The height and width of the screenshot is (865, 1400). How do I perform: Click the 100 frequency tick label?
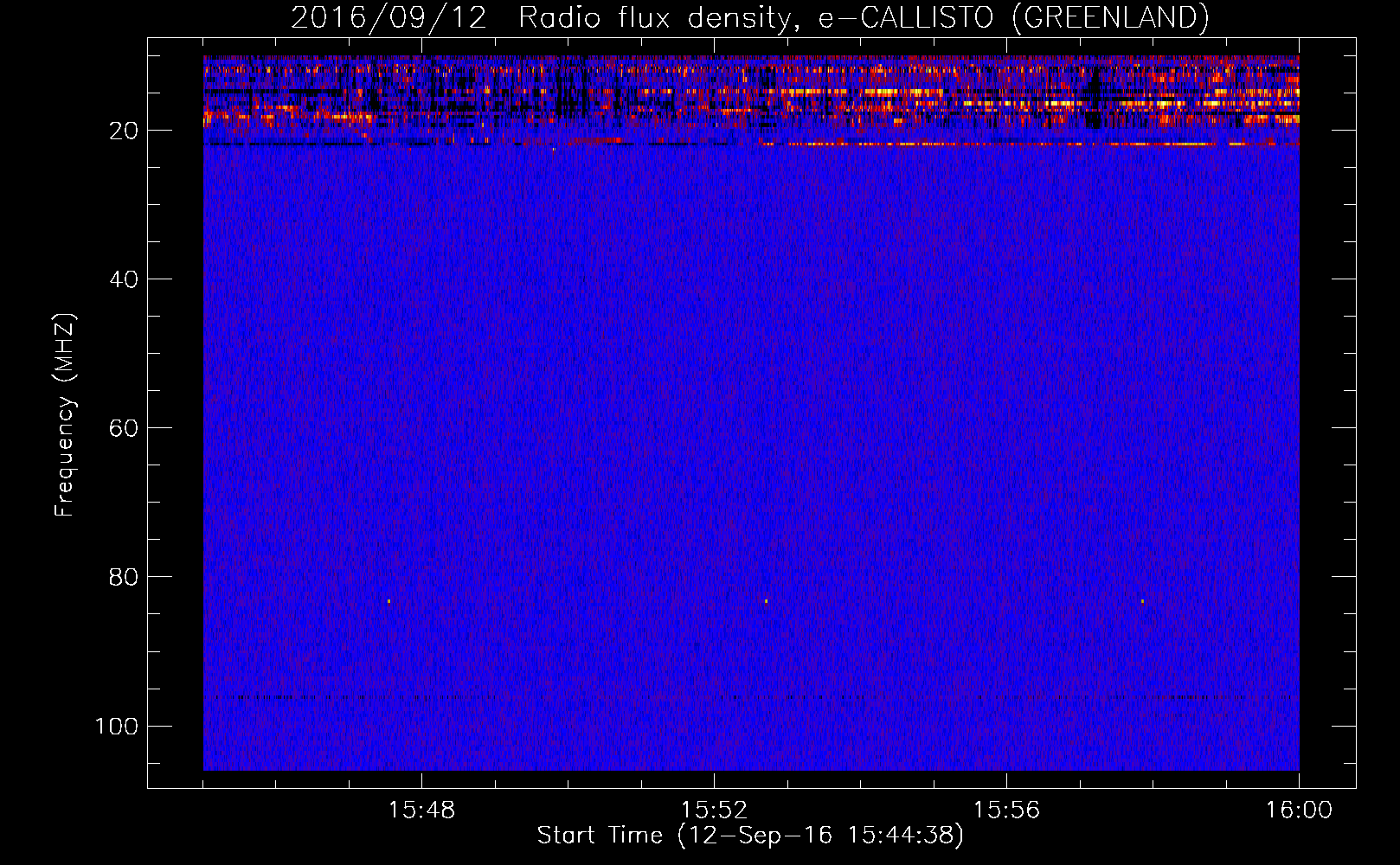pyautogui.click(x=117, y=726)
